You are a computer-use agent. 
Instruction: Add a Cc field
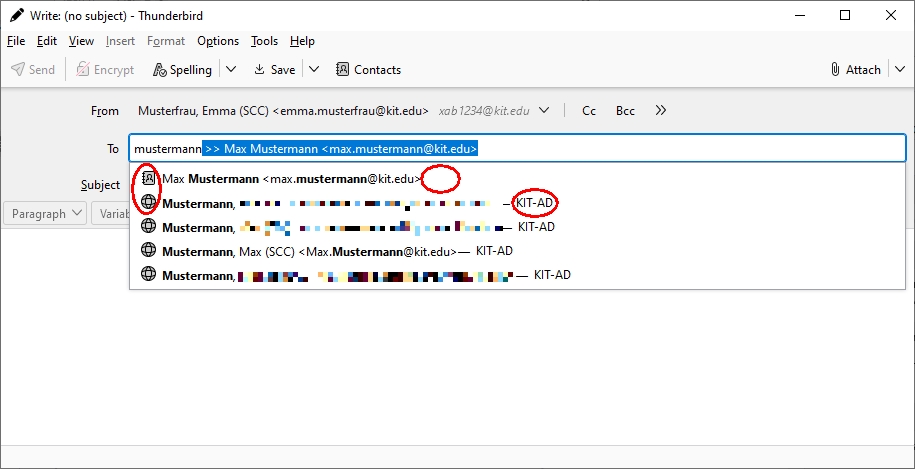click(x=589, y=111)
